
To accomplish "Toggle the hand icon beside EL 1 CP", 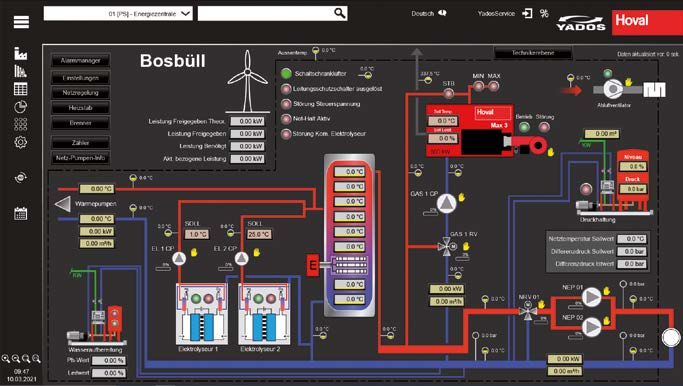I will point(194,252).
